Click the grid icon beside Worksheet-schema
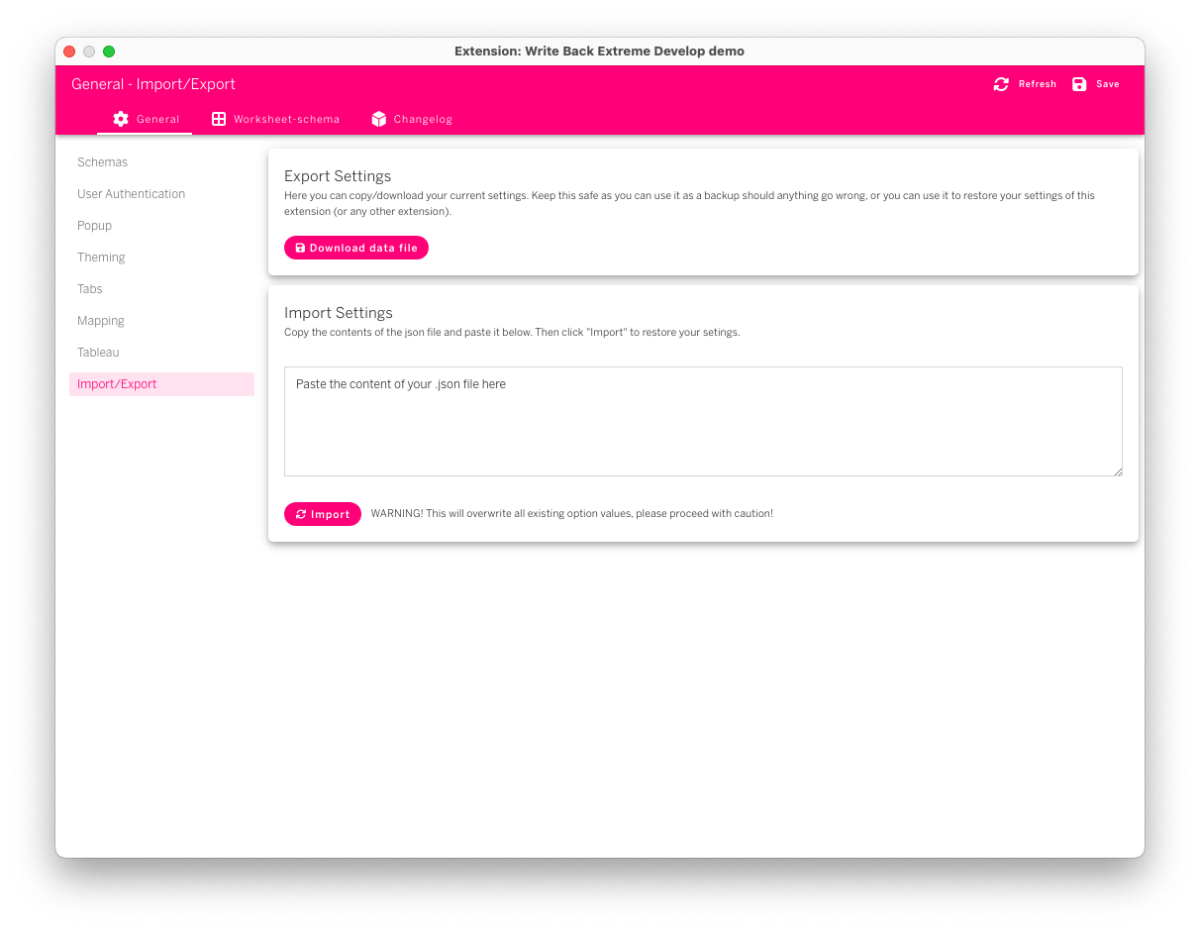 [x=218, y=118]
